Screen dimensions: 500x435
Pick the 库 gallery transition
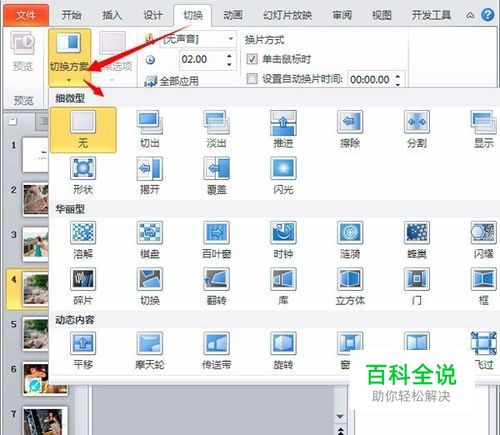pos(283,287)
